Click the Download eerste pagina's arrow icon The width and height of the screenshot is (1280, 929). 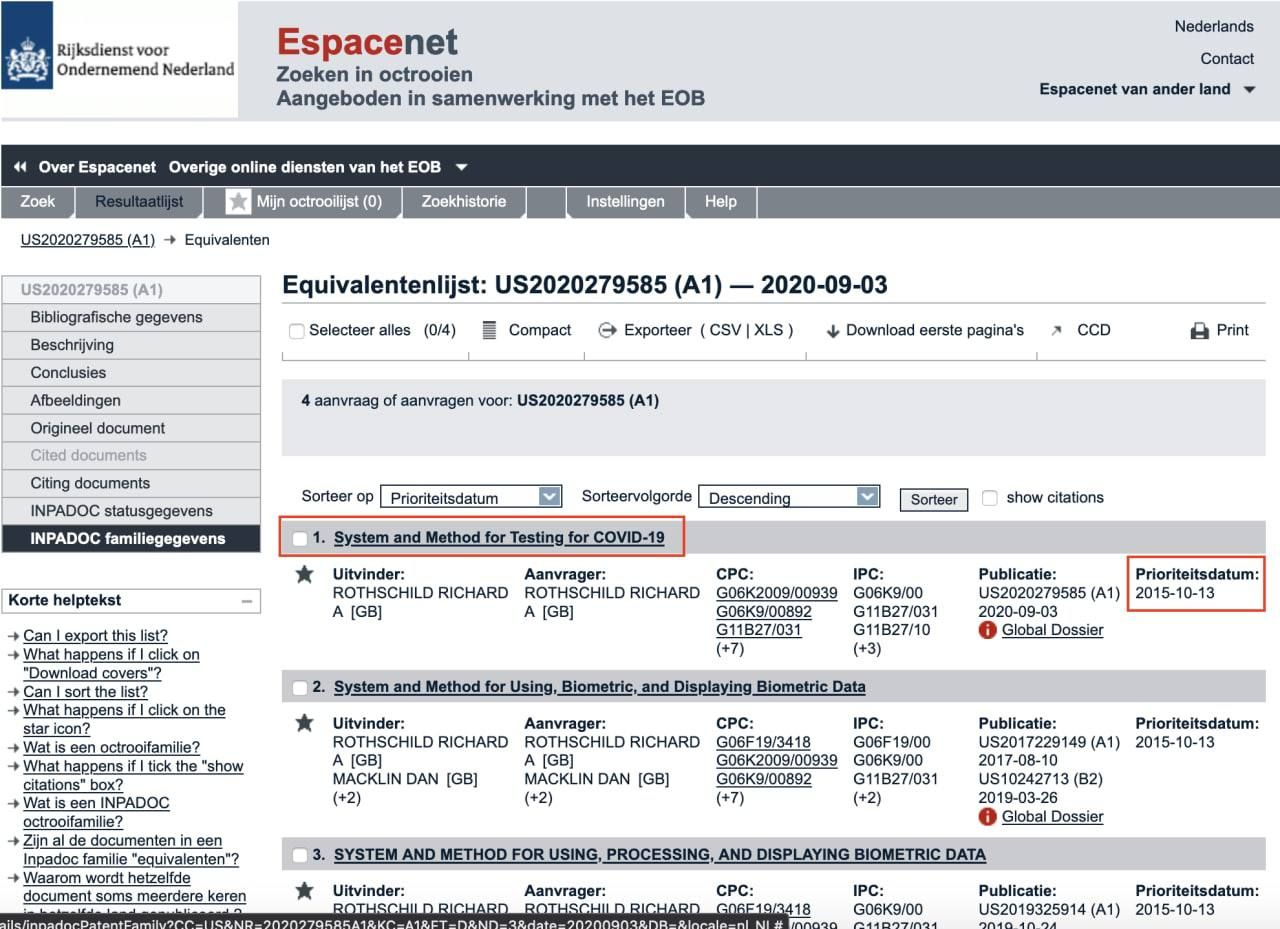pyautogui.click(x=832, y=331)
